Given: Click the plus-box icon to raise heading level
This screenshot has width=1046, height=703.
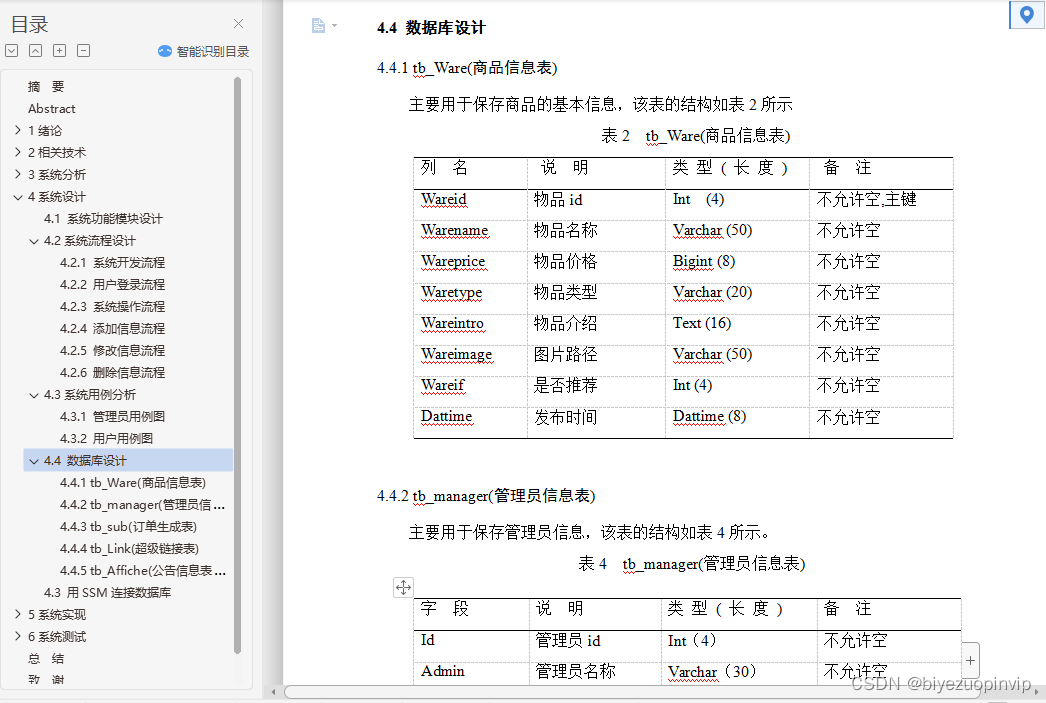Looking at the screenshot, I should pyautogui.click(x=59, y=51).
